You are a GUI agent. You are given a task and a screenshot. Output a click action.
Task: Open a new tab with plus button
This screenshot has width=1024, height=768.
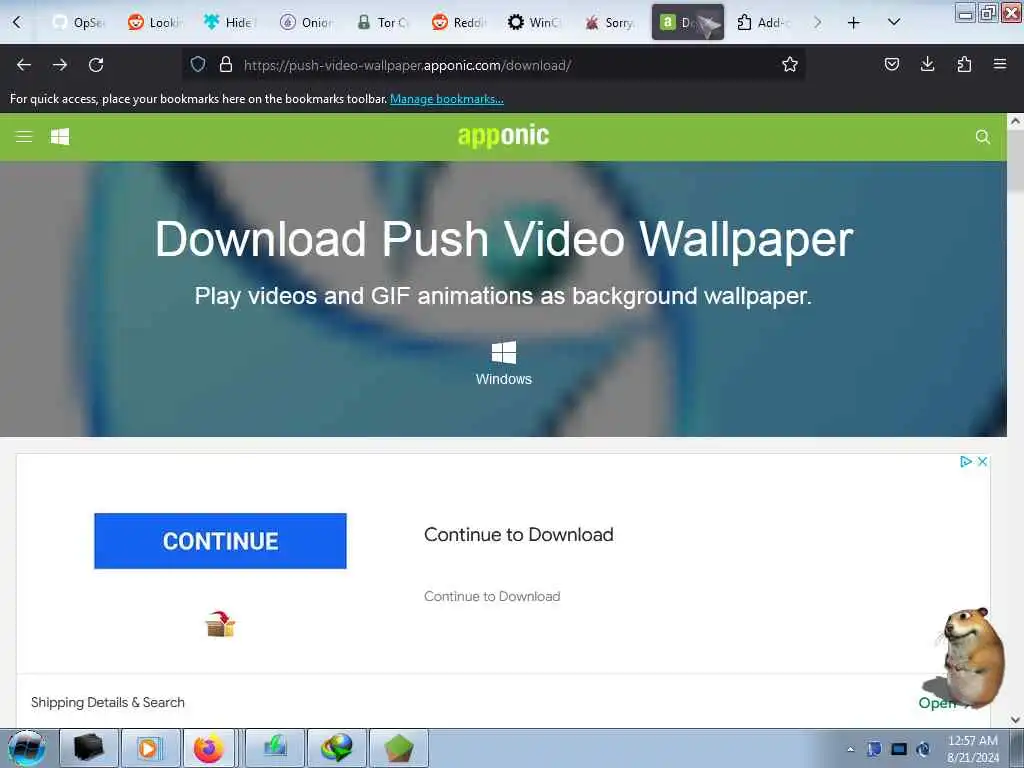pyautogui.click(x=854, y=23)
